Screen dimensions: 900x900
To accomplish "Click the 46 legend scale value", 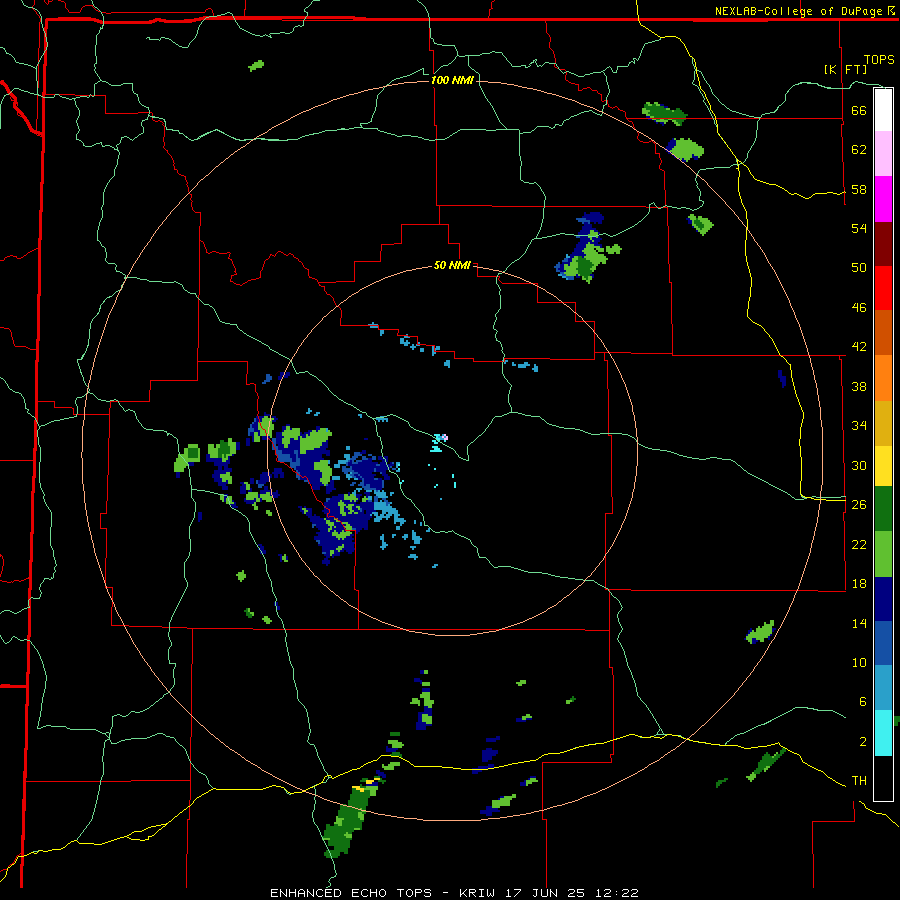I will click(x=859, y=308).
